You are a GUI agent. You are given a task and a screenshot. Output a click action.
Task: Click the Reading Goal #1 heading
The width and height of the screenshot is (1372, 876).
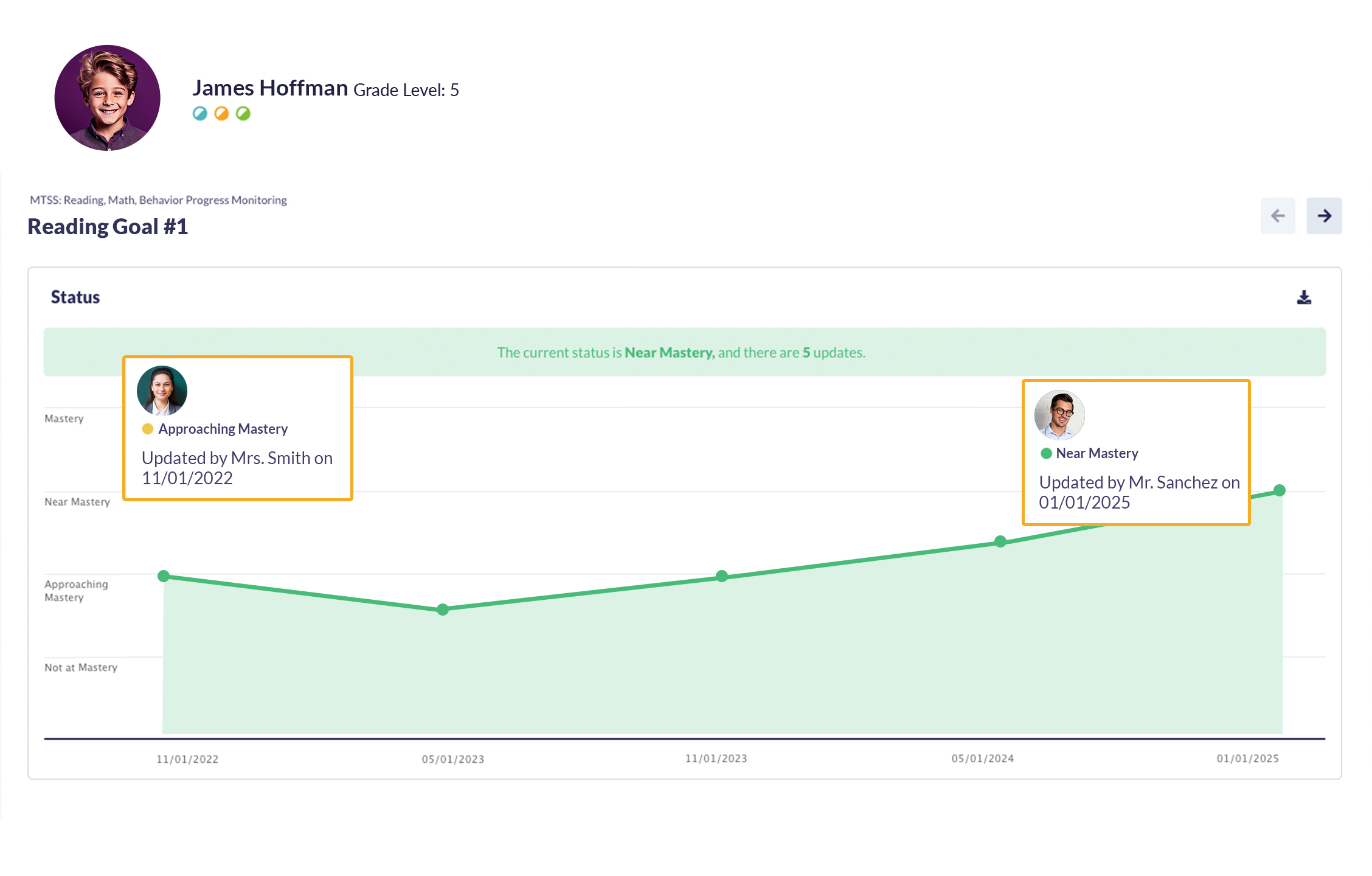(x=108, y=227)
